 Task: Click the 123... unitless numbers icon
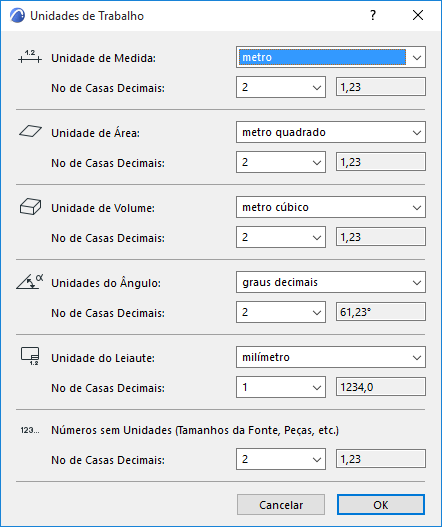(30, 430)
